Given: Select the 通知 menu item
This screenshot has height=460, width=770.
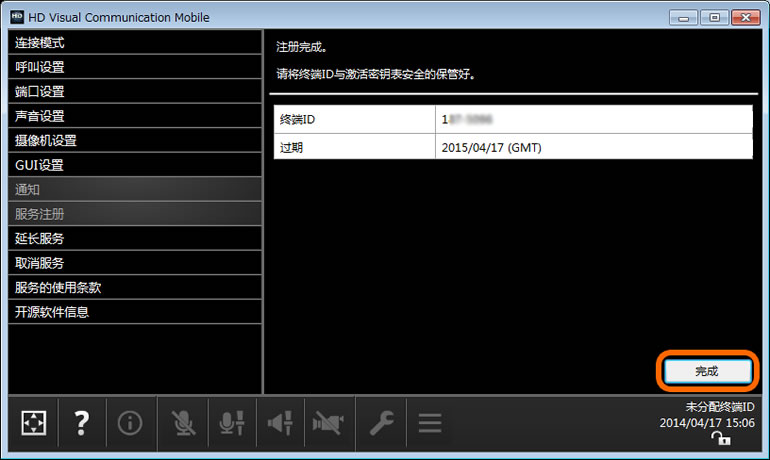Looking at the screenshot, I should pyautogui.click(x=135, y=189).
